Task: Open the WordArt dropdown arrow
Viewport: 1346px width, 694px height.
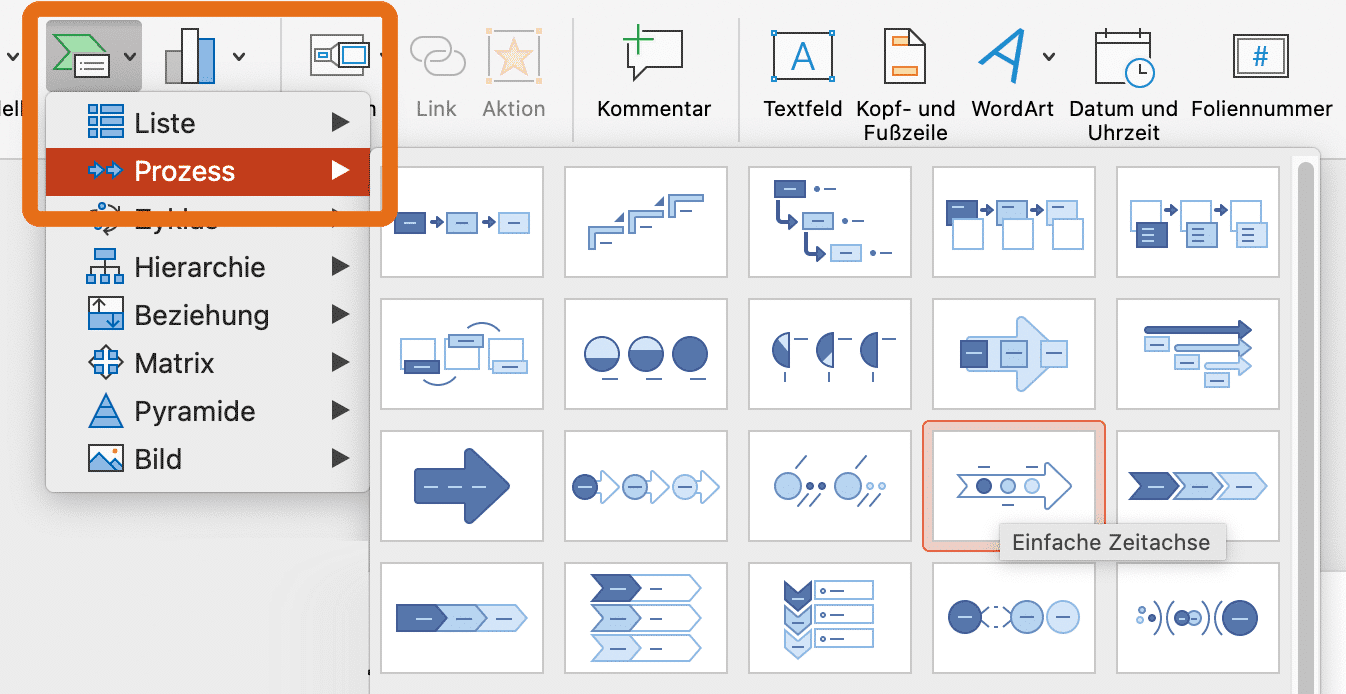Action: [x=1048, y=55]
